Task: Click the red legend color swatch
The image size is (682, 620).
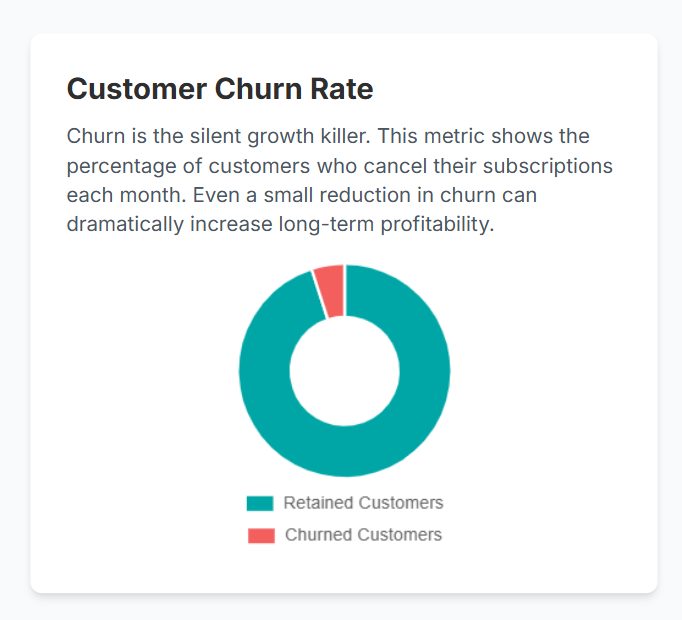Action: [x=261, y=535]
